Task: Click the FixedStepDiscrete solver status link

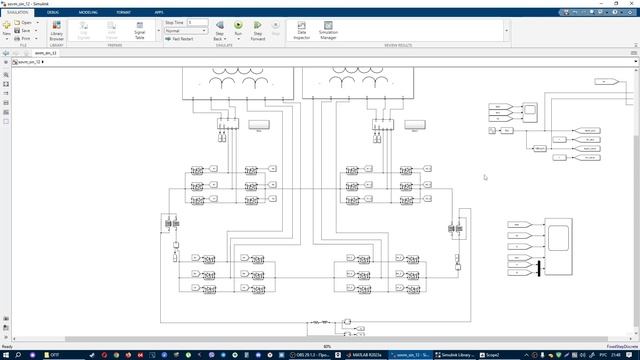Action: [x=622, y=347]
